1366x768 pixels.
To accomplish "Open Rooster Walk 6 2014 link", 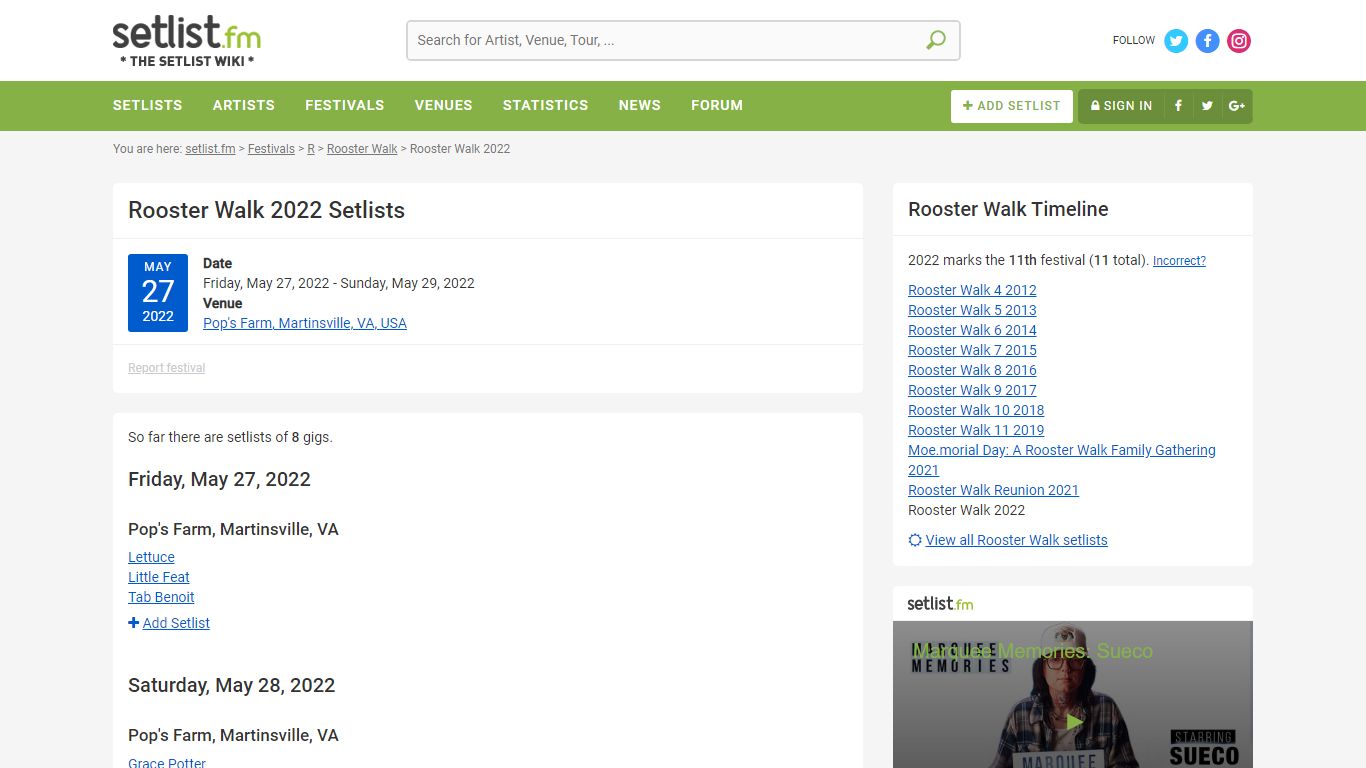I will click(x=972, y=330).
